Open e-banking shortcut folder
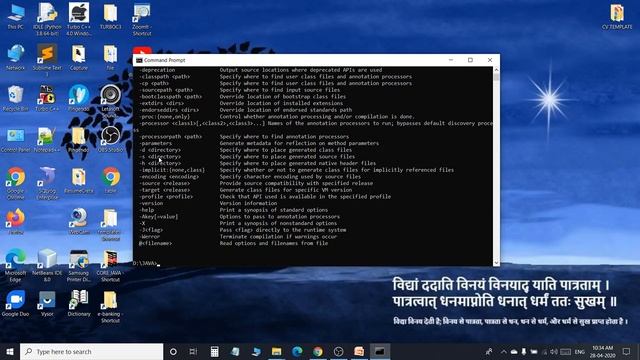This screenshot has width=640, height=360. [x=110, y=306]
